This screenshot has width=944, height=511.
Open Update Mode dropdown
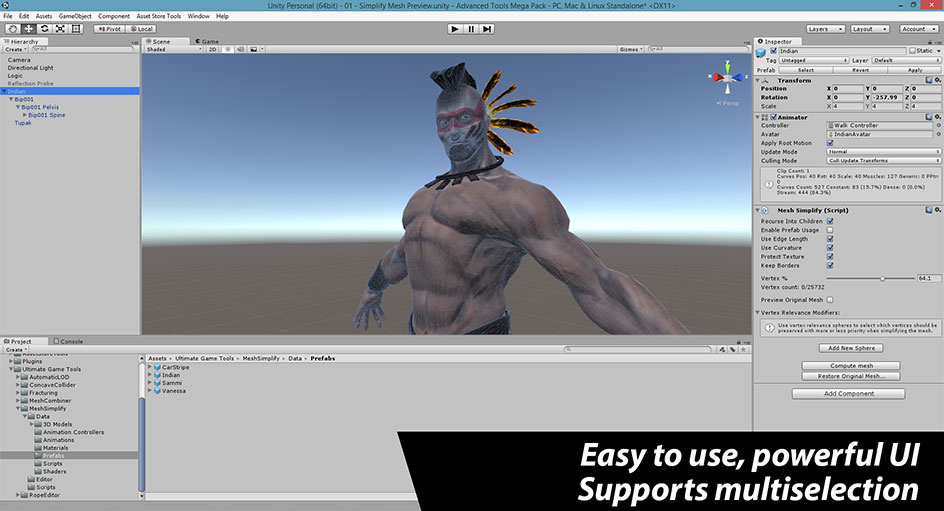(x=883, y=152)
